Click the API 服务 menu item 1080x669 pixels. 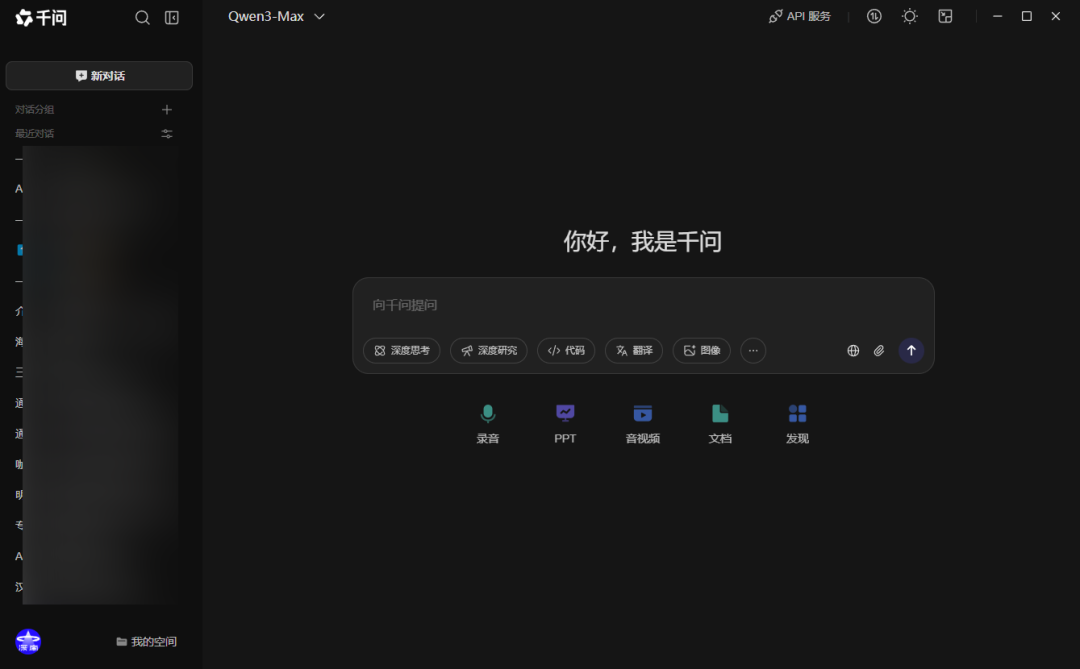(x=799, y=16)
